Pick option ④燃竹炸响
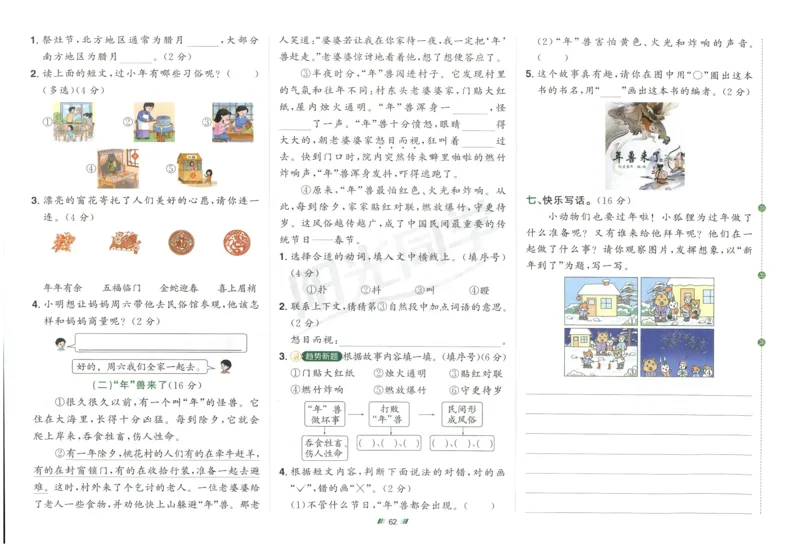 (x=317, y=390)
